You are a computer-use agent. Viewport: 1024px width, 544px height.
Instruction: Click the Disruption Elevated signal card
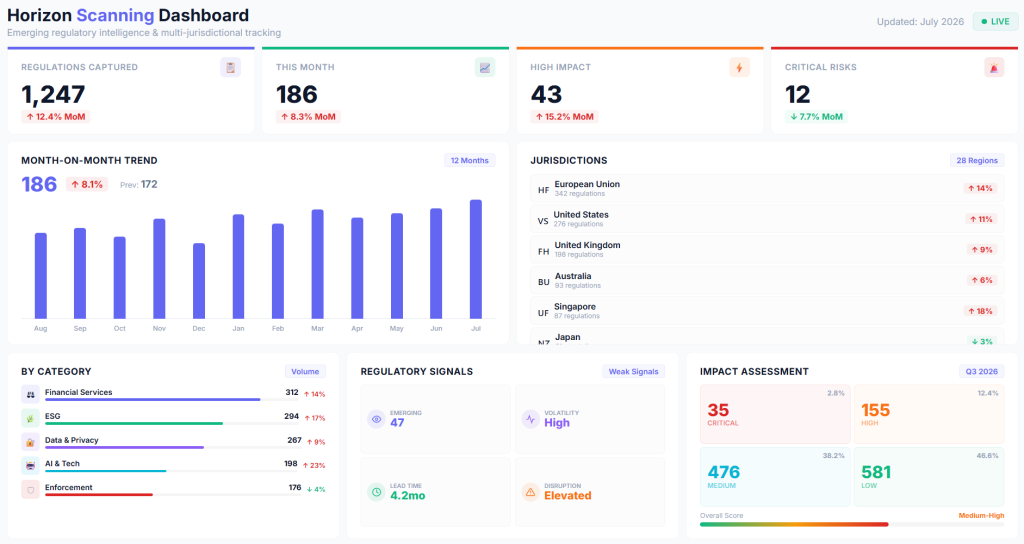590,492
